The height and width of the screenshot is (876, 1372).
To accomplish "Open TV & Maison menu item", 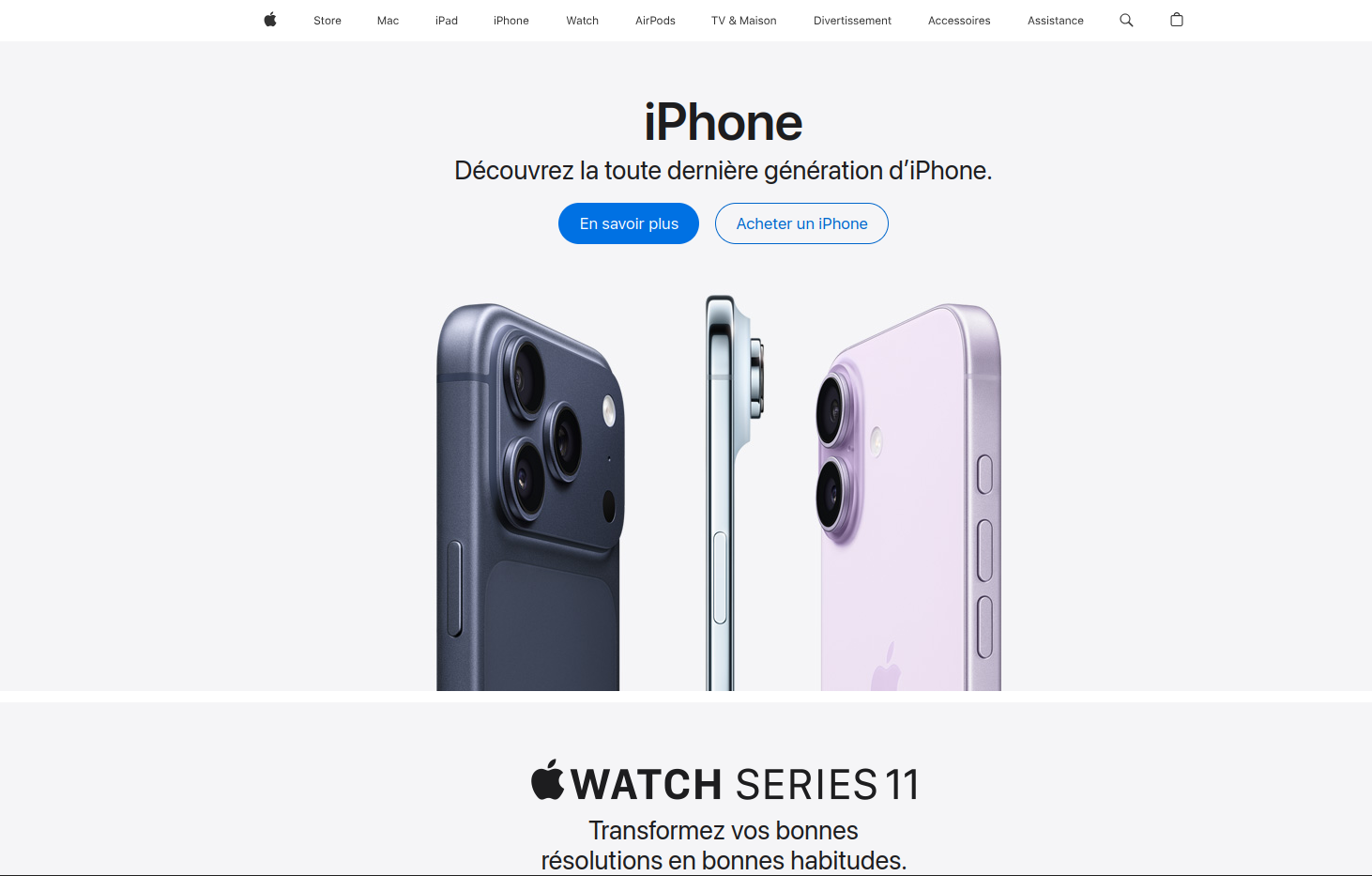I will (x=744, y=21).
